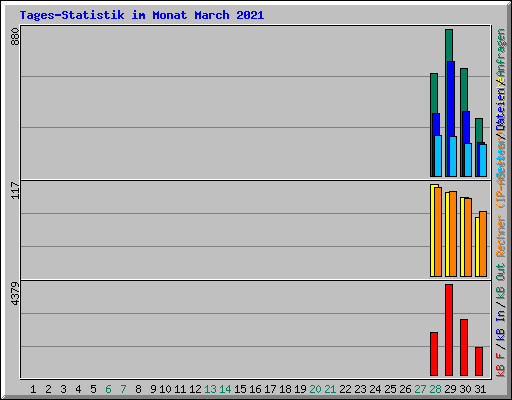Click the 'Anfragen' legend label
512x400 pixels.
point(501,53)
